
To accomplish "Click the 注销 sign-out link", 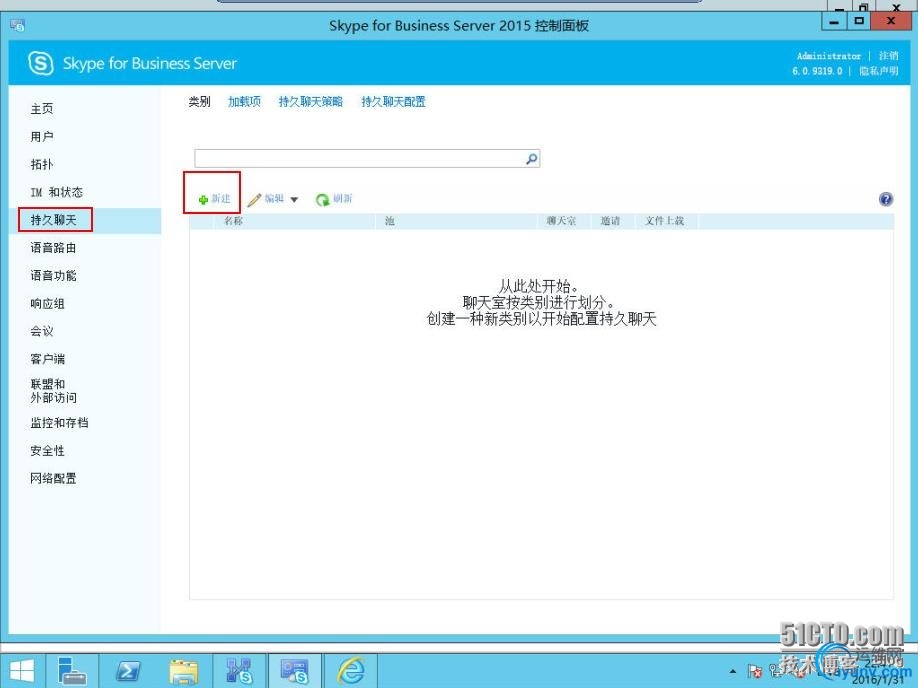I will (x=888, y=56).
